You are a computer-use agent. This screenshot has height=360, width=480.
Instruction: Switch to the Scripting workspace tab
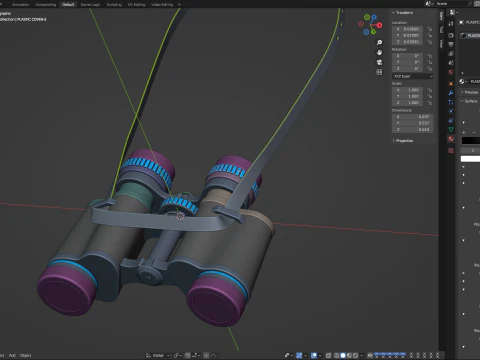coord(114,4)
